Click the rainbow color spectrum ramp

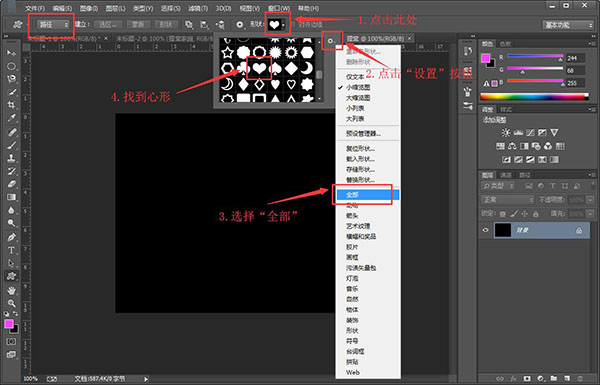click(x=535, y=97)
